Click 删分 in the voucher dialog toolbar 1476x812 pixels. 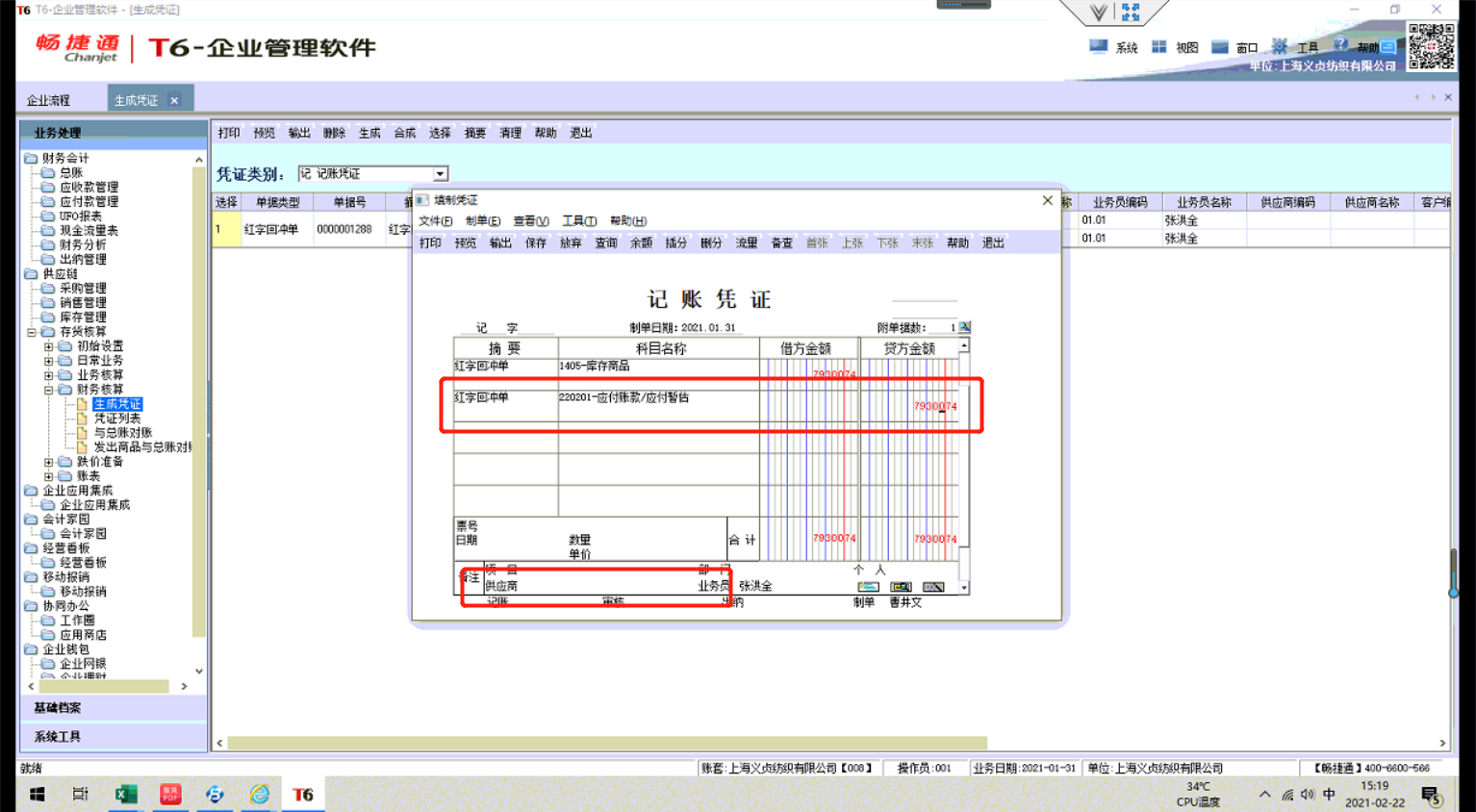pyautogui.click(x=711, y=243)
